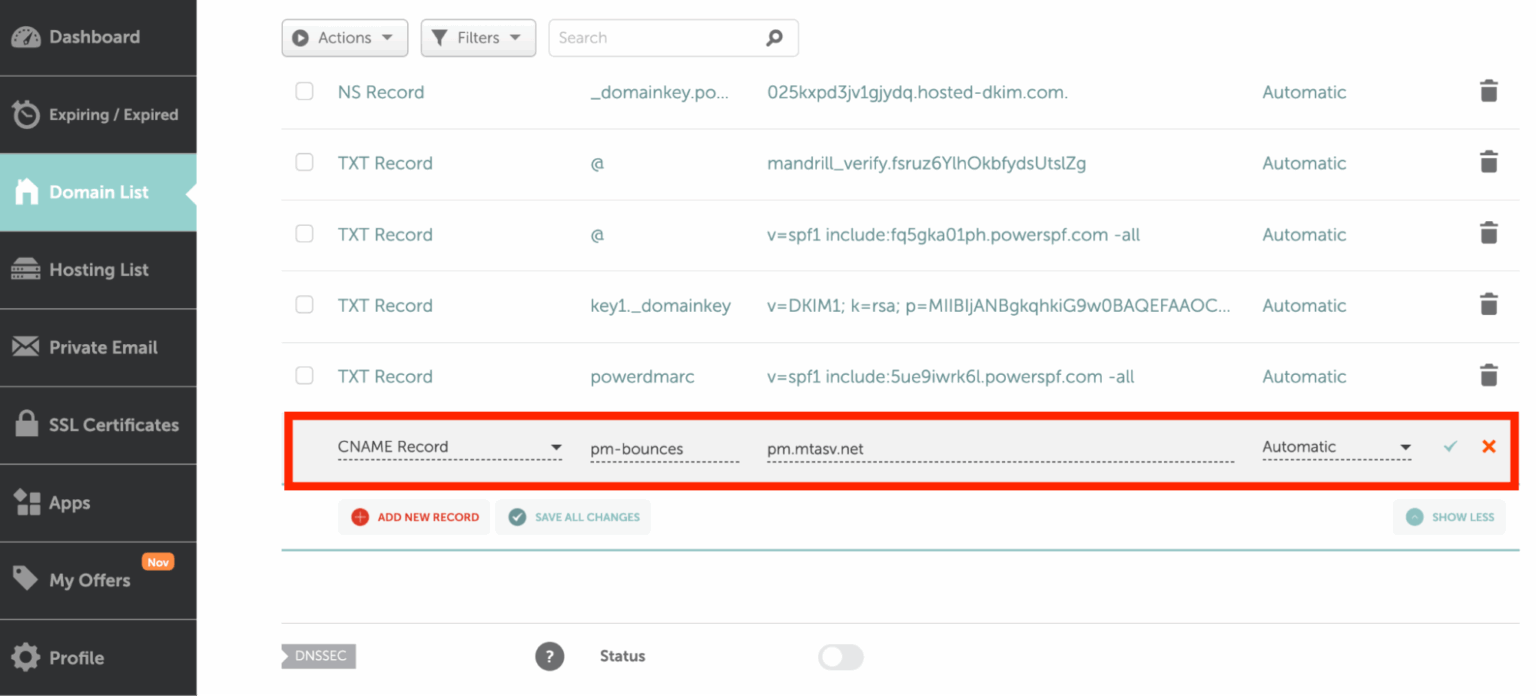Open the Filters dropdown
This screenshot has width=1536, height=696.
click(x=478, y=37)
